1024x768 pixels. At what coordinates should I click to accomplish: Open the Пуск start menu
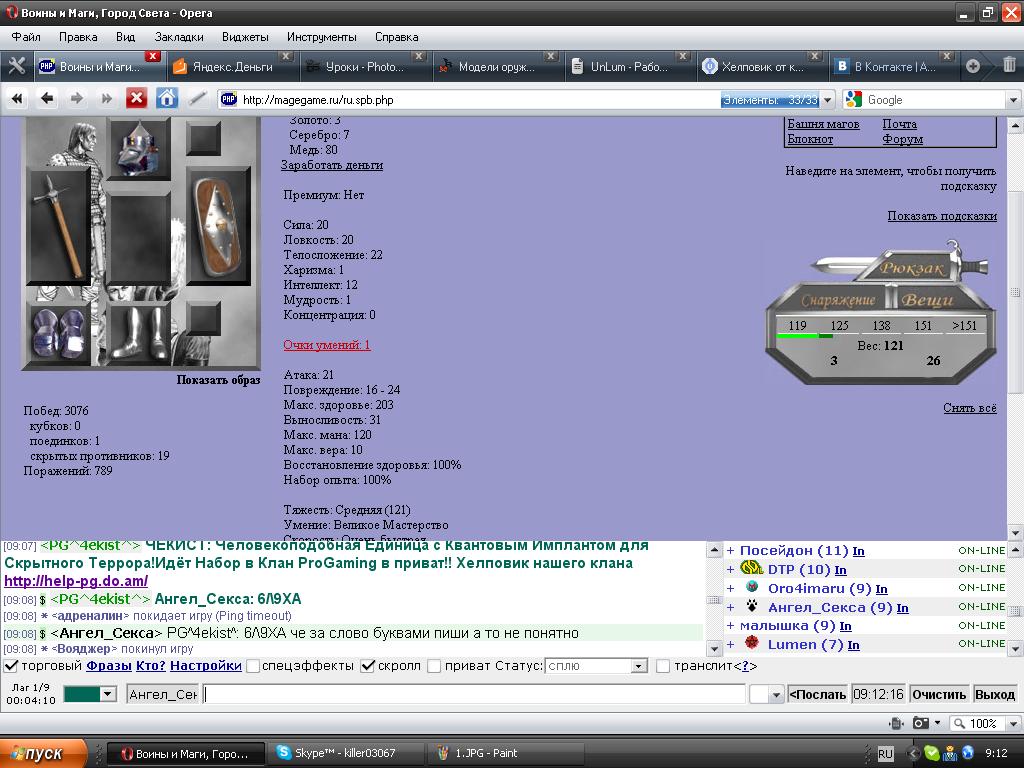point(43,753)
